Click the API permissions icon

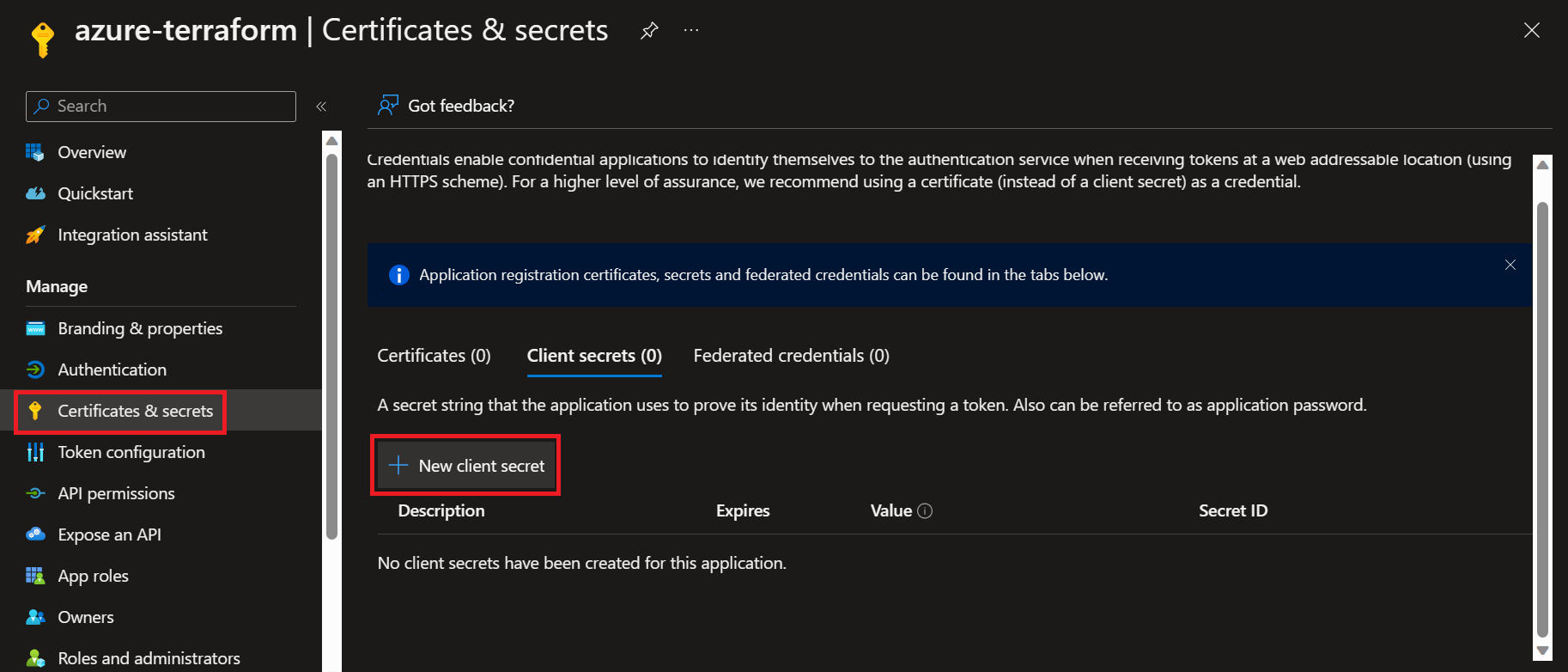[x=35, y=493]
